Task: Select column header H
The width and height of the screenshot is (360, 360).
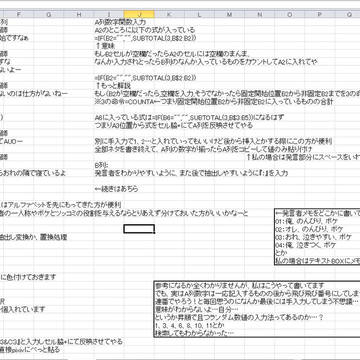Action: pyautogui.click(x=79, y=14)
